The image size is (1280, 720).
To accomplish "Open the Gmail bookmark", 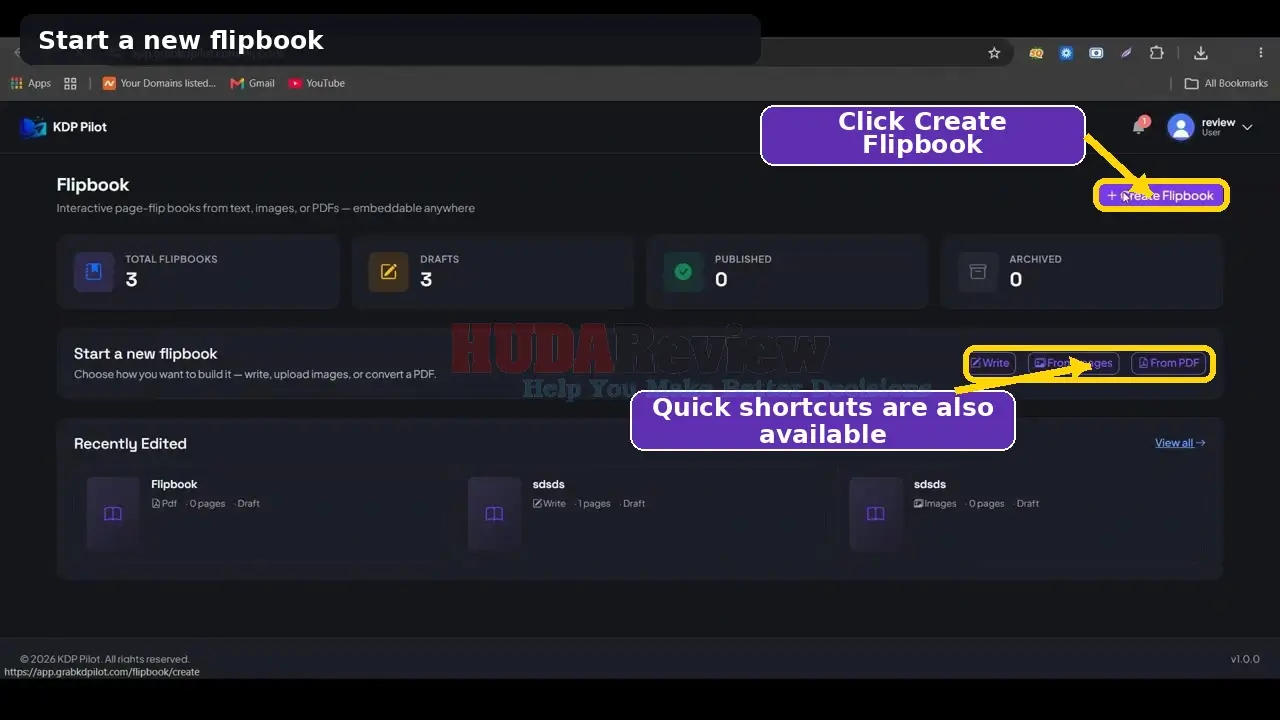I will coord(253,83).
